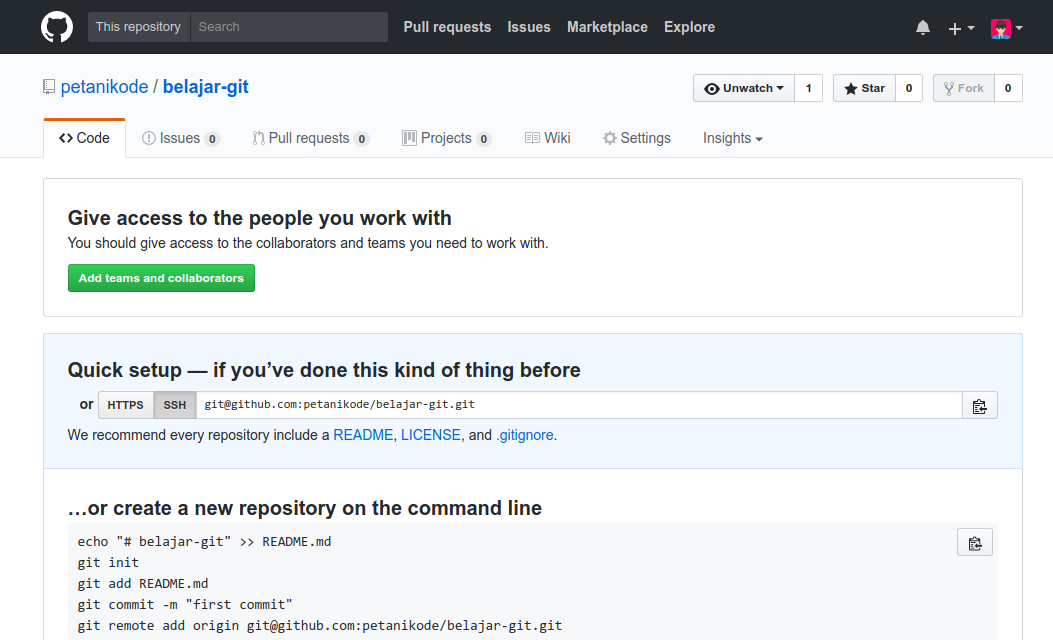Click your profile avatar picture

click(1000, 27)
